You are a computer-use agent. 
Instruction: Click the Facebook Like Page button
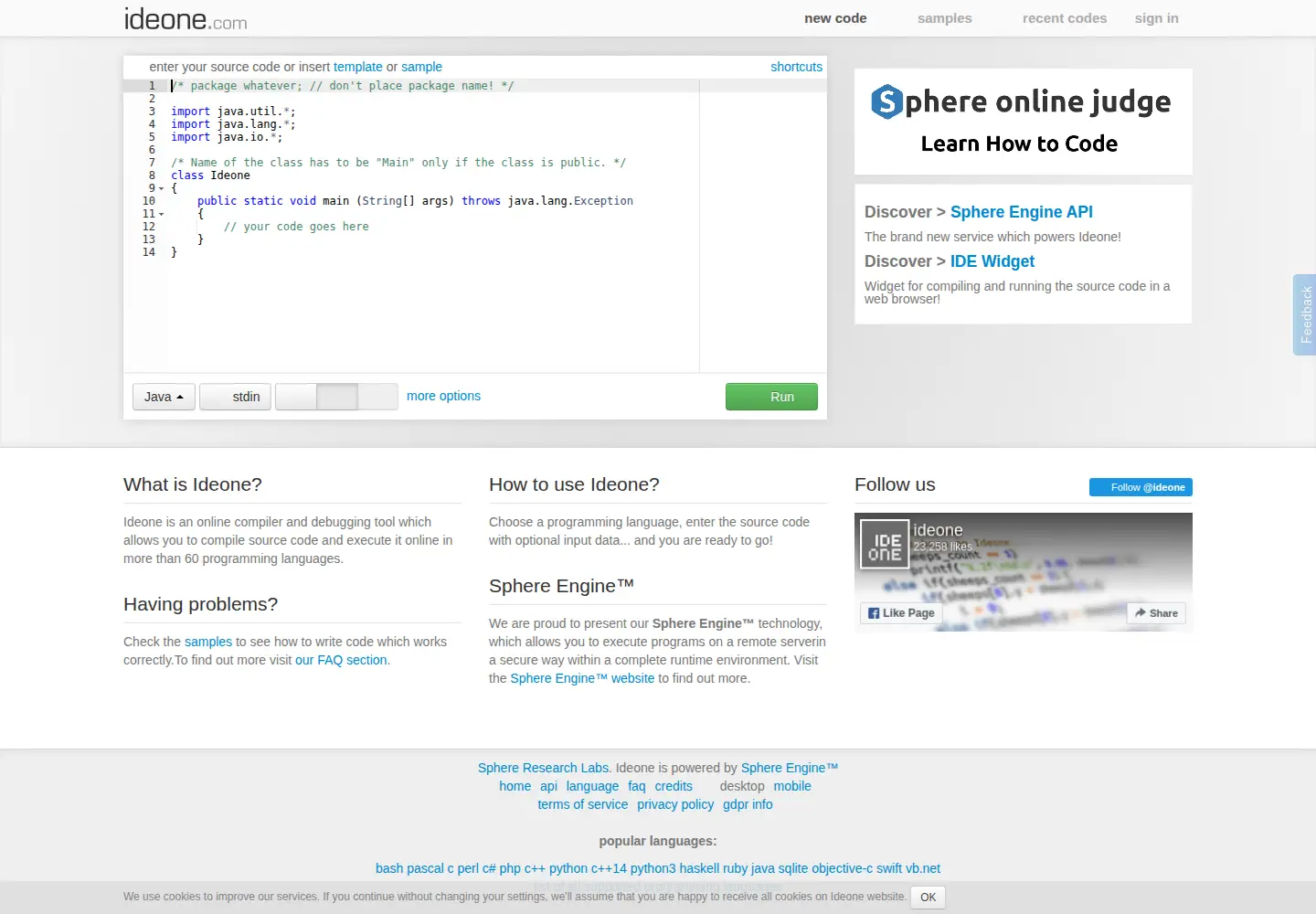point(901,613)
